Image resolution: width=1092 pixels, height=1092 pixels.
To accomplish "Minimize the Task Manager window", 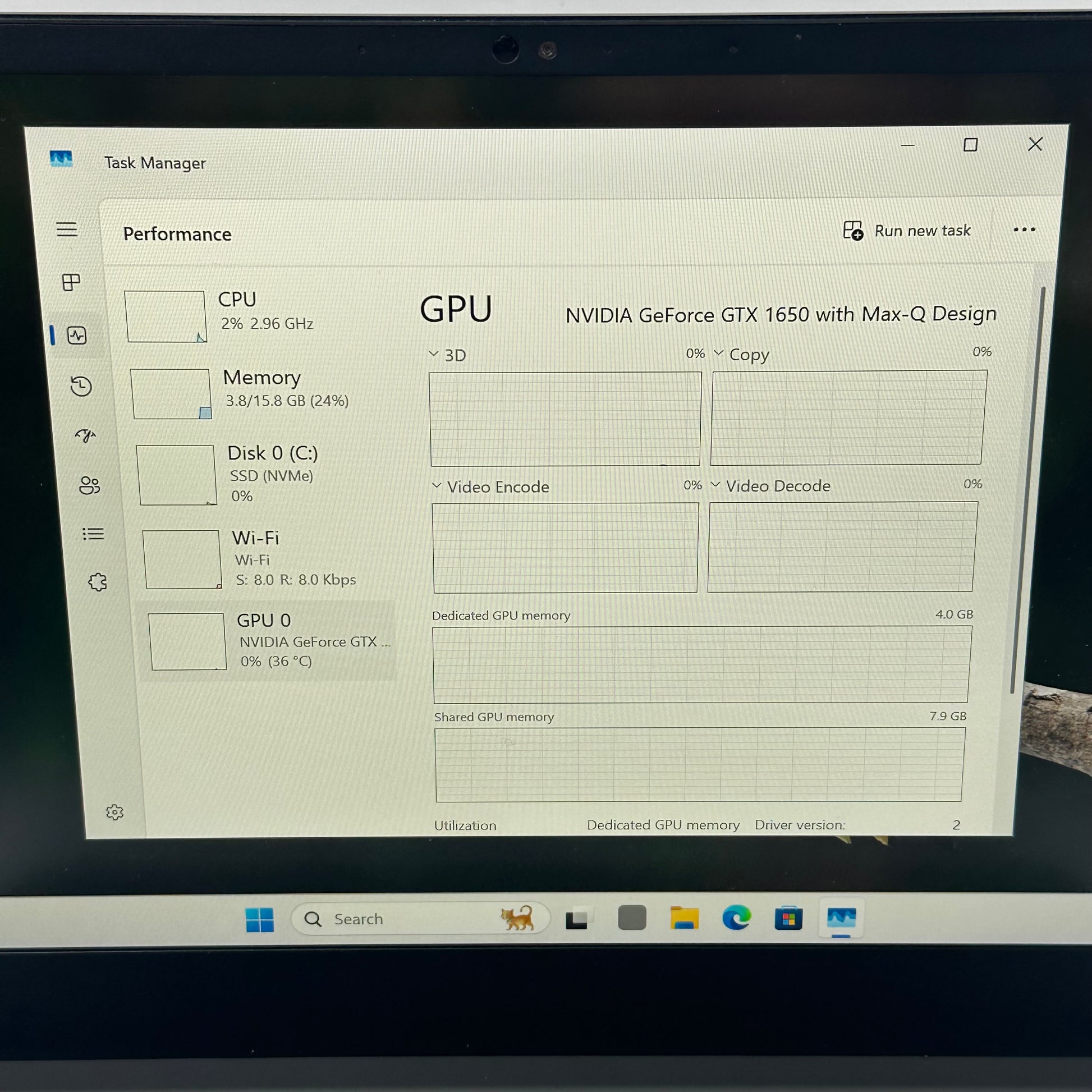I will (908, 146).
